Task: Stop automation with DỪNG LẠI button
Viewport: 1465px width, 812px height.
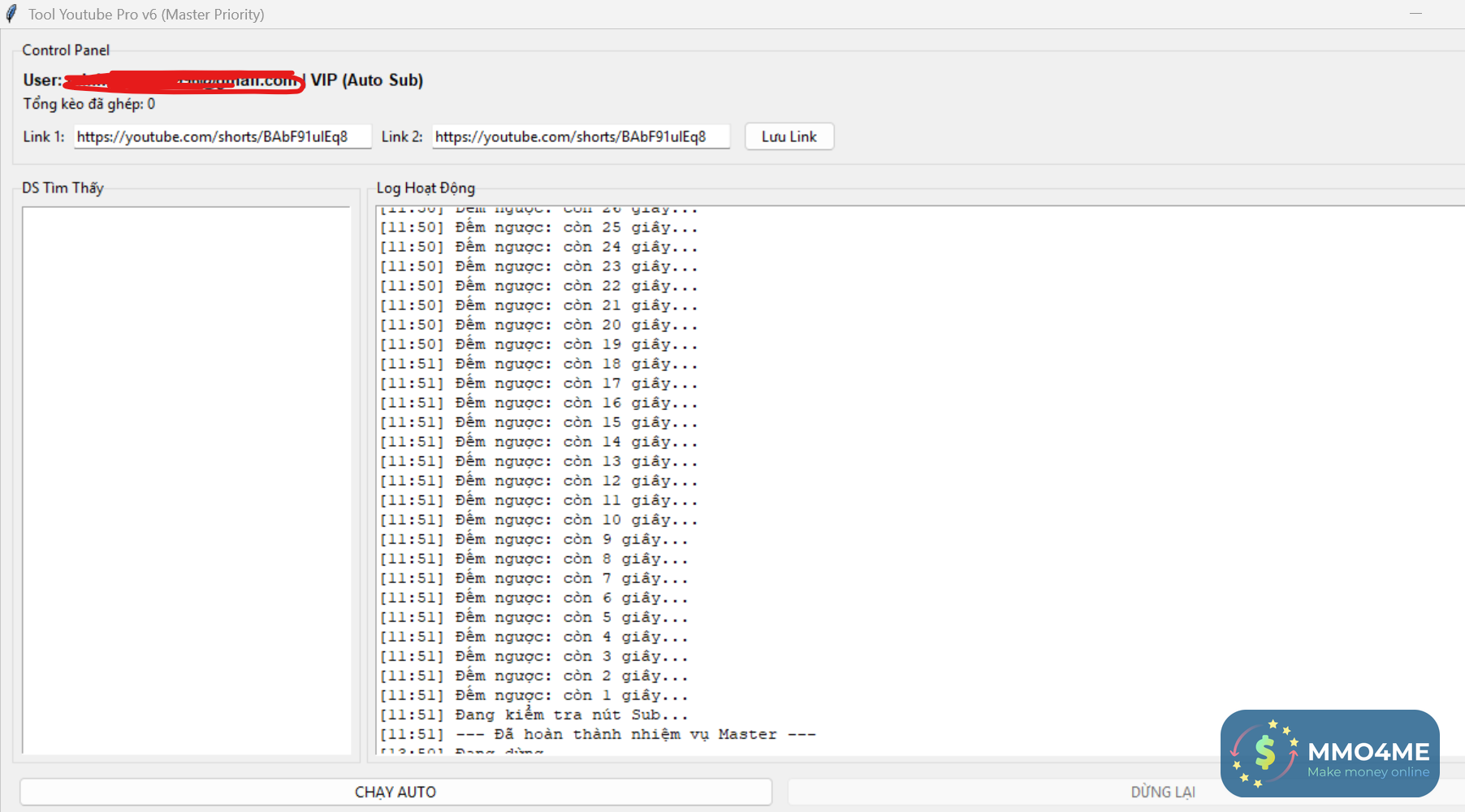Action: click(1163, 792)
